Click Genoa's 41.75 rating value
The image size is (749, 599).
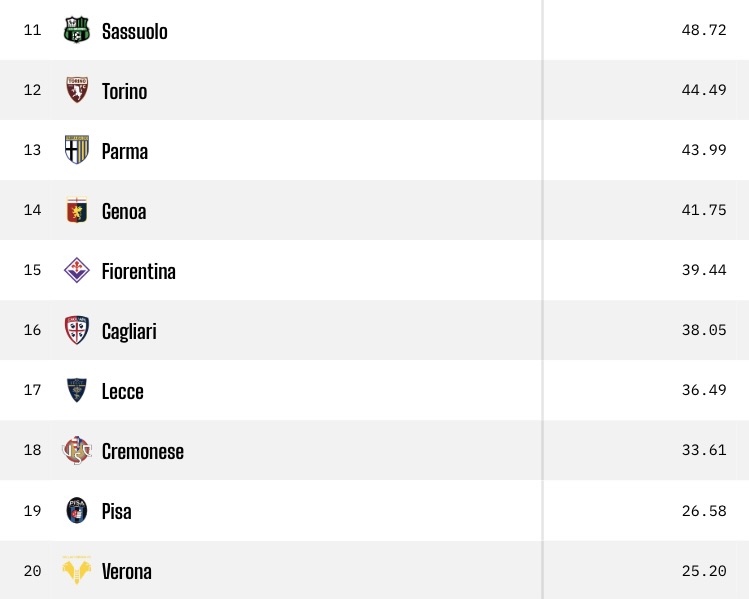[x=704, y=211]
